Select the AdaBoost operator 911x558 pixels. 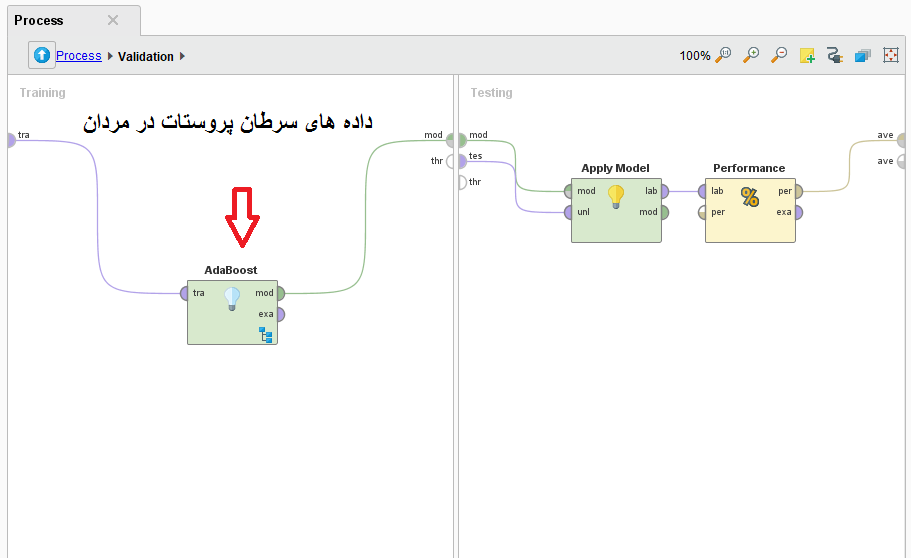click(232, 311)
